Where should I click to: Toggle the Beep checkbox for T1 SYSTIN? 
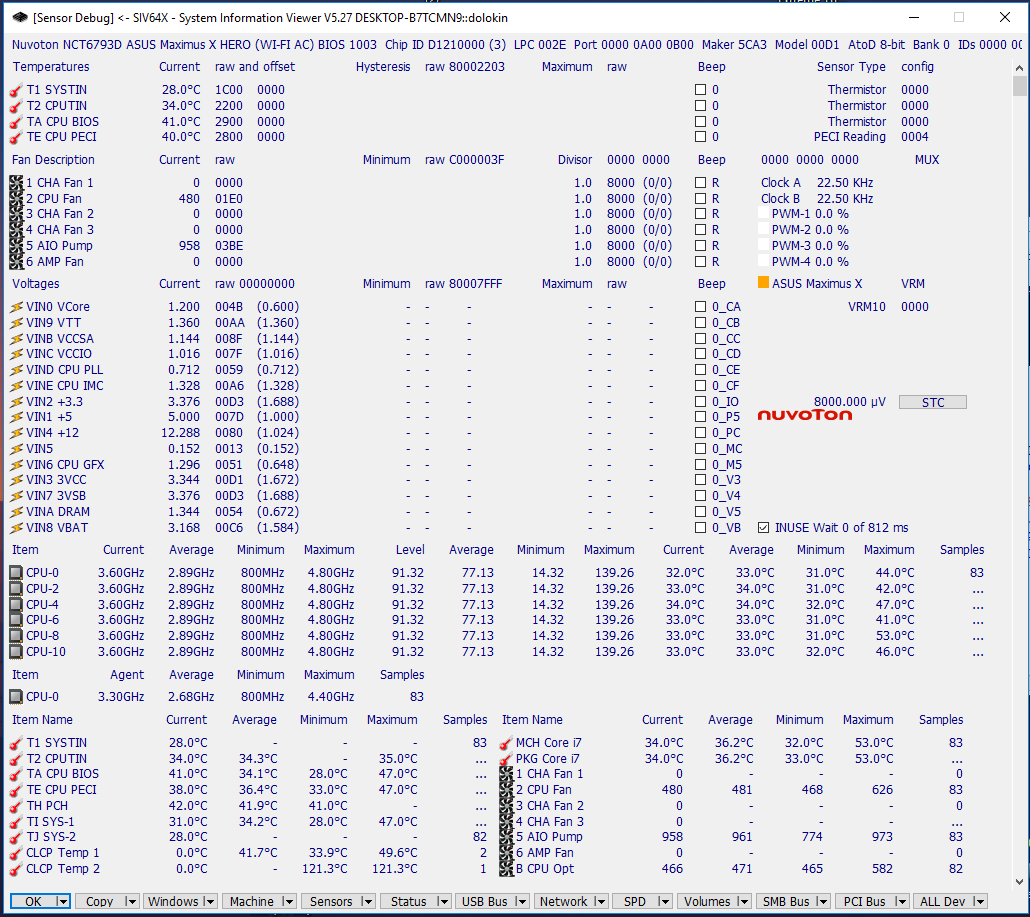700,90
